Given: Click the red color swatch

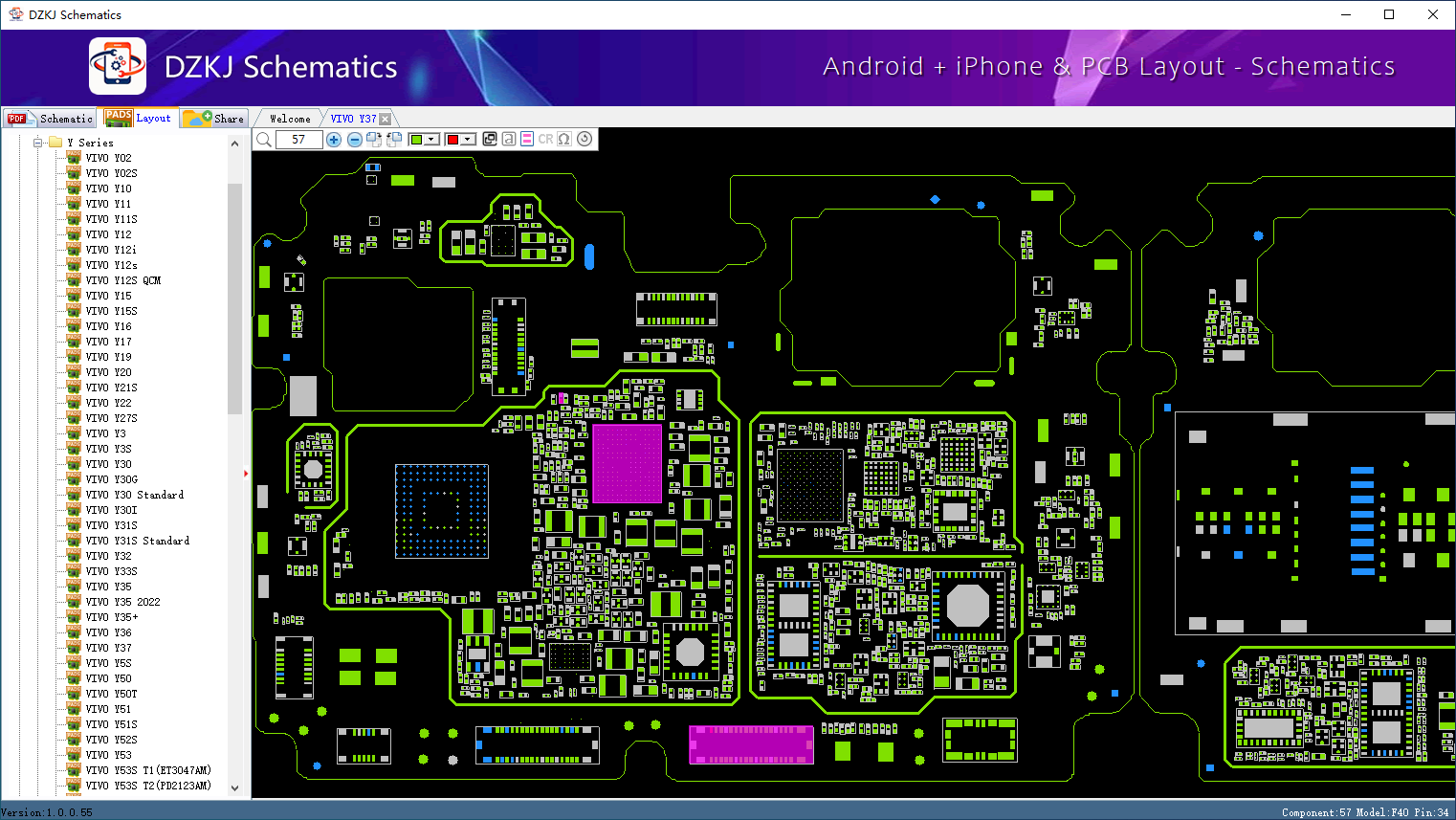Looking at the screenshot, I should click(x=452, y=140).
